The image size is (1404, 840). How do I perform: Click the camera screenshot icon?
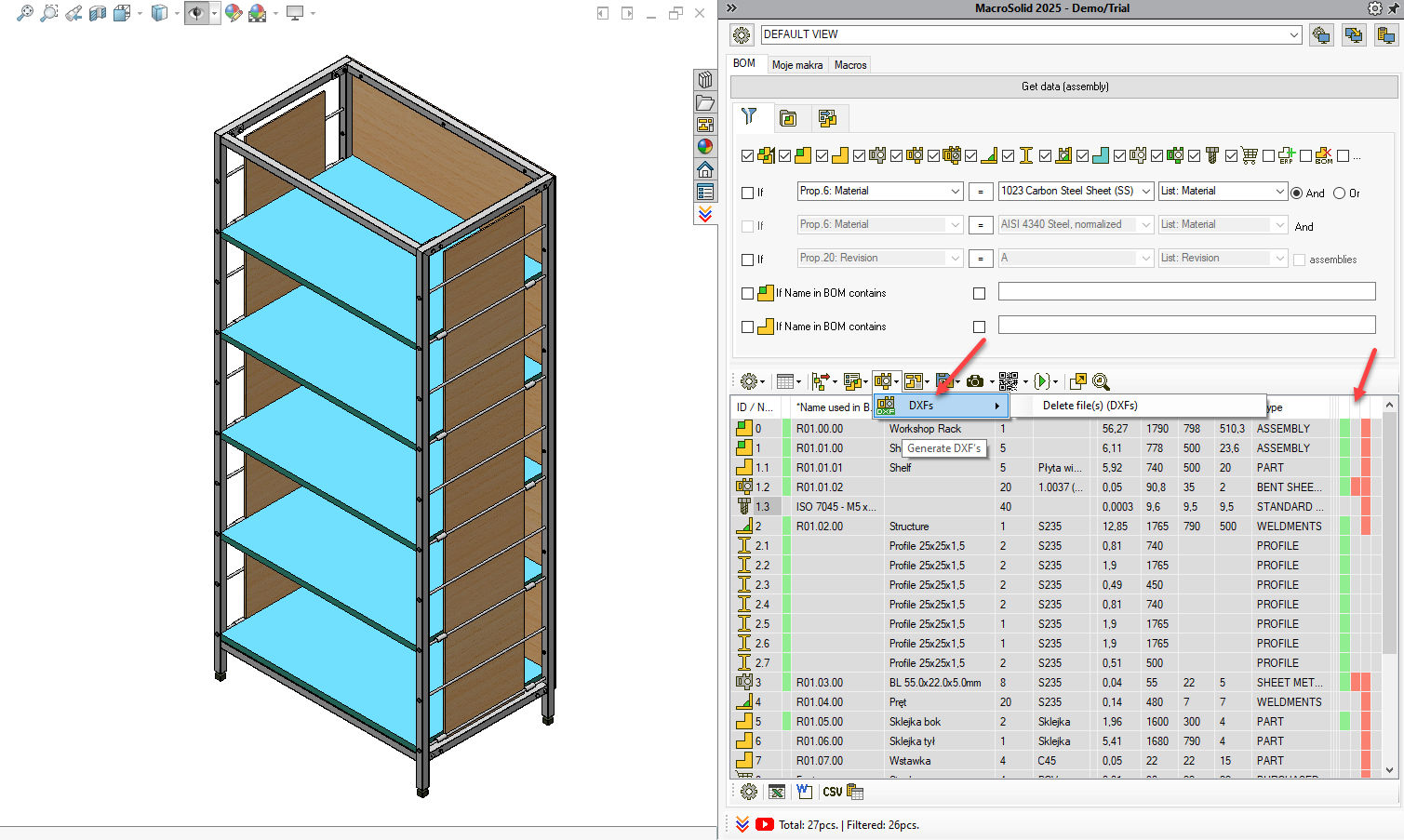tap(975, 381)
